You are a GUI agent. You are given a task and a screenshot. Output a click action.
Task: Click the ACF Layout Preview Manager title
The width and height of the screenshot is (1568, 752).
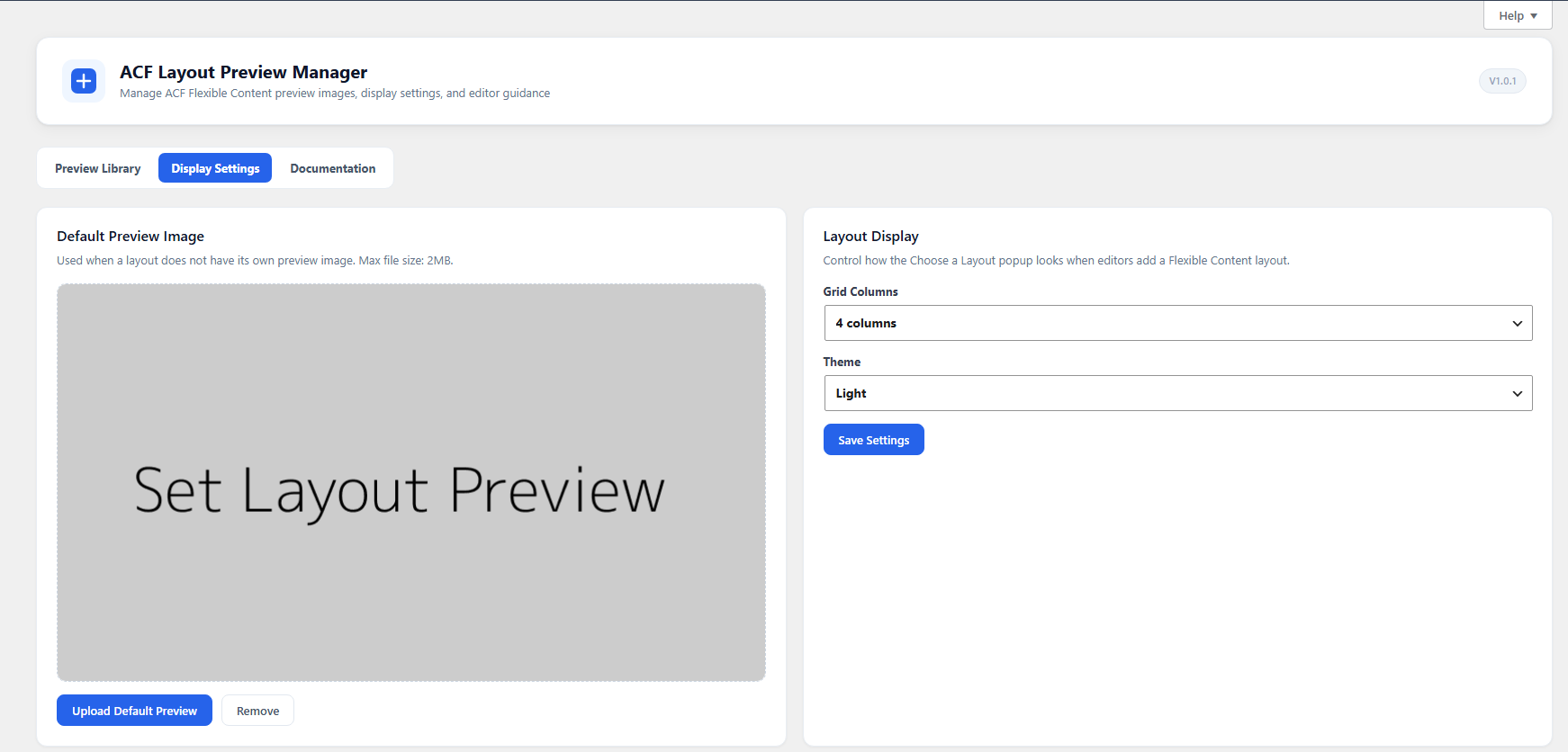point(244,72)
